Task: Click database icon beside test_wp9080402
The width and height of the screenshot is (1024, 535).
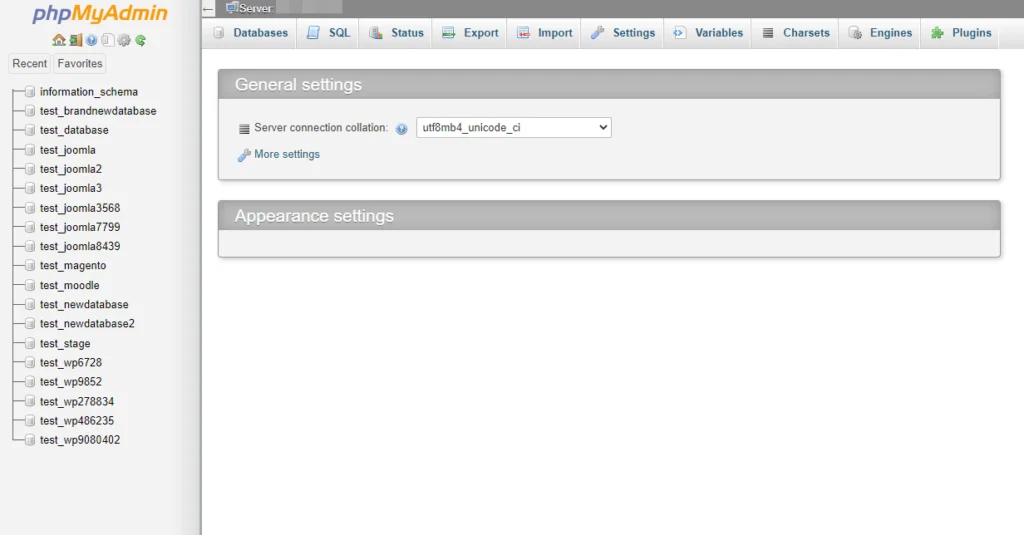Action: 29,440
